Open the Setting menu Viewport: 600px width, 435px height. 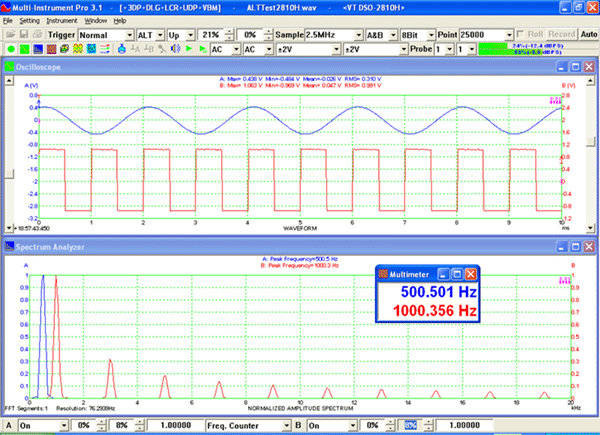30,20
